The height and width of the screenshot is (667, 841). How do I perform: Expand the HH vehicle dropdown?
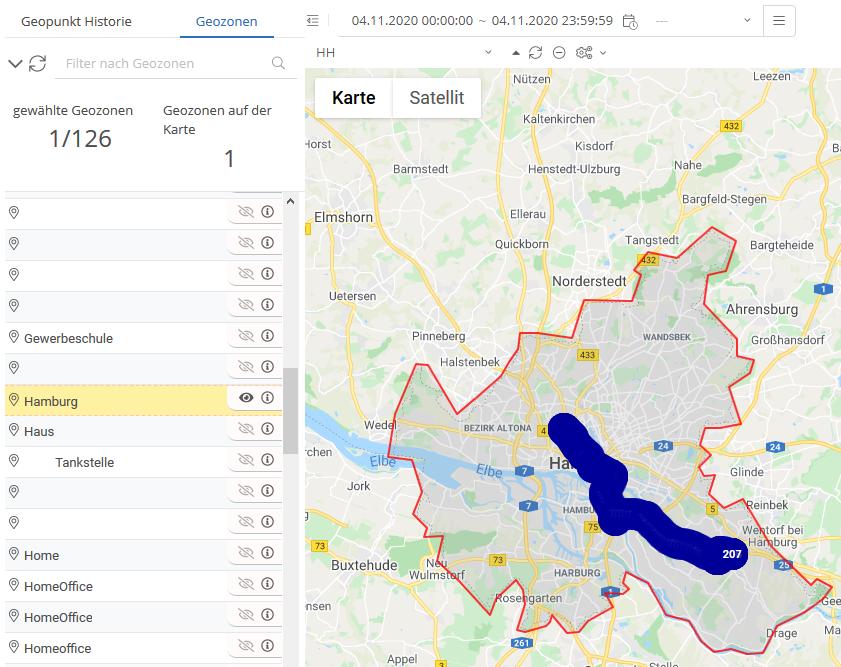(x=488, y=52)
